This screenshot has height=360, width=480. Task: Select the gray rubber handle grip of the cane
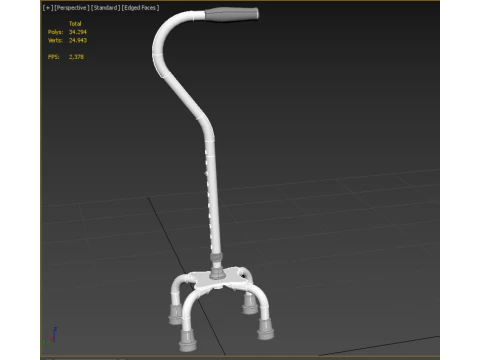coord(231,15)
